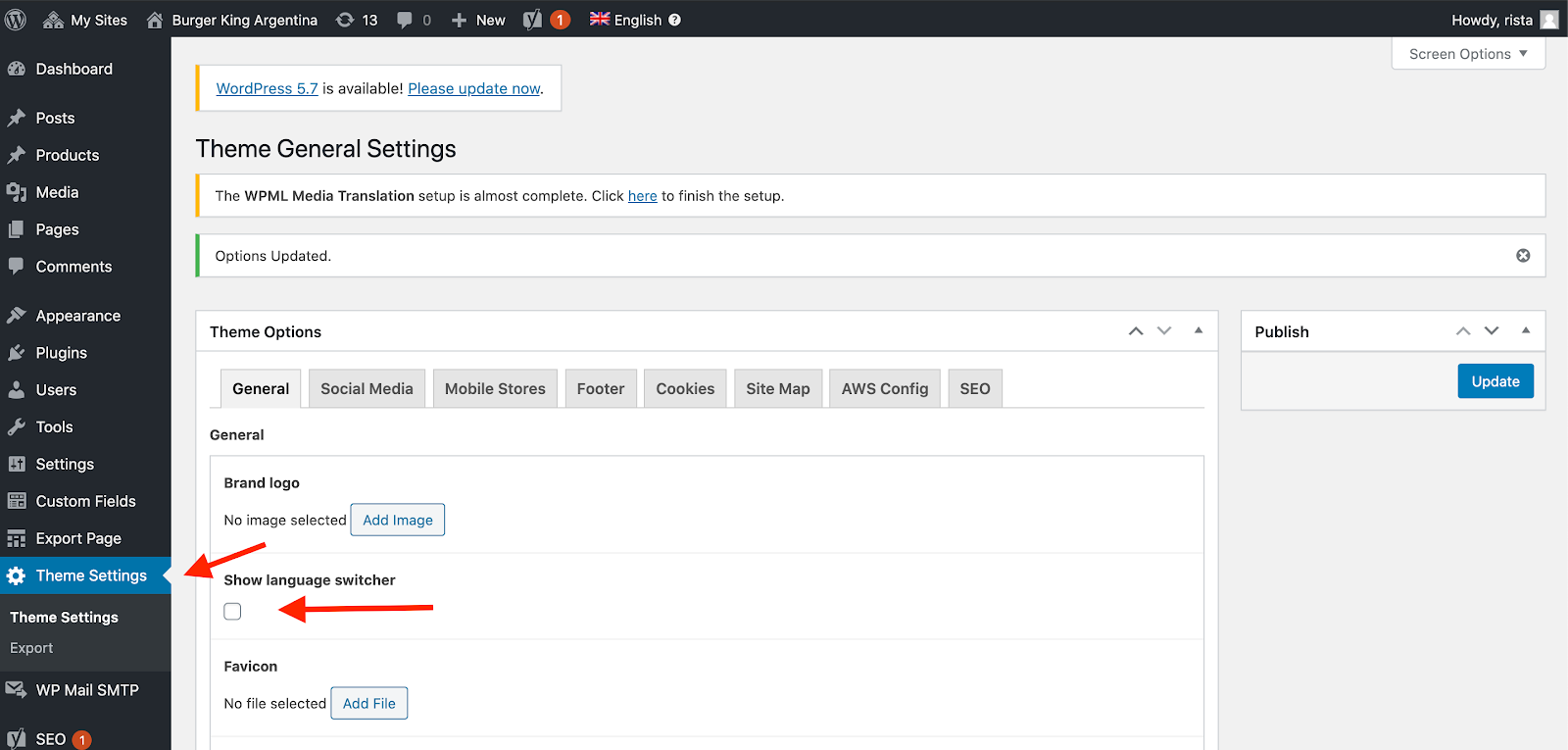This screenshot has height=750, width=1568.
Task: Click the Export Page table icon
Action: pyautogui.click(x=17, y=538)
